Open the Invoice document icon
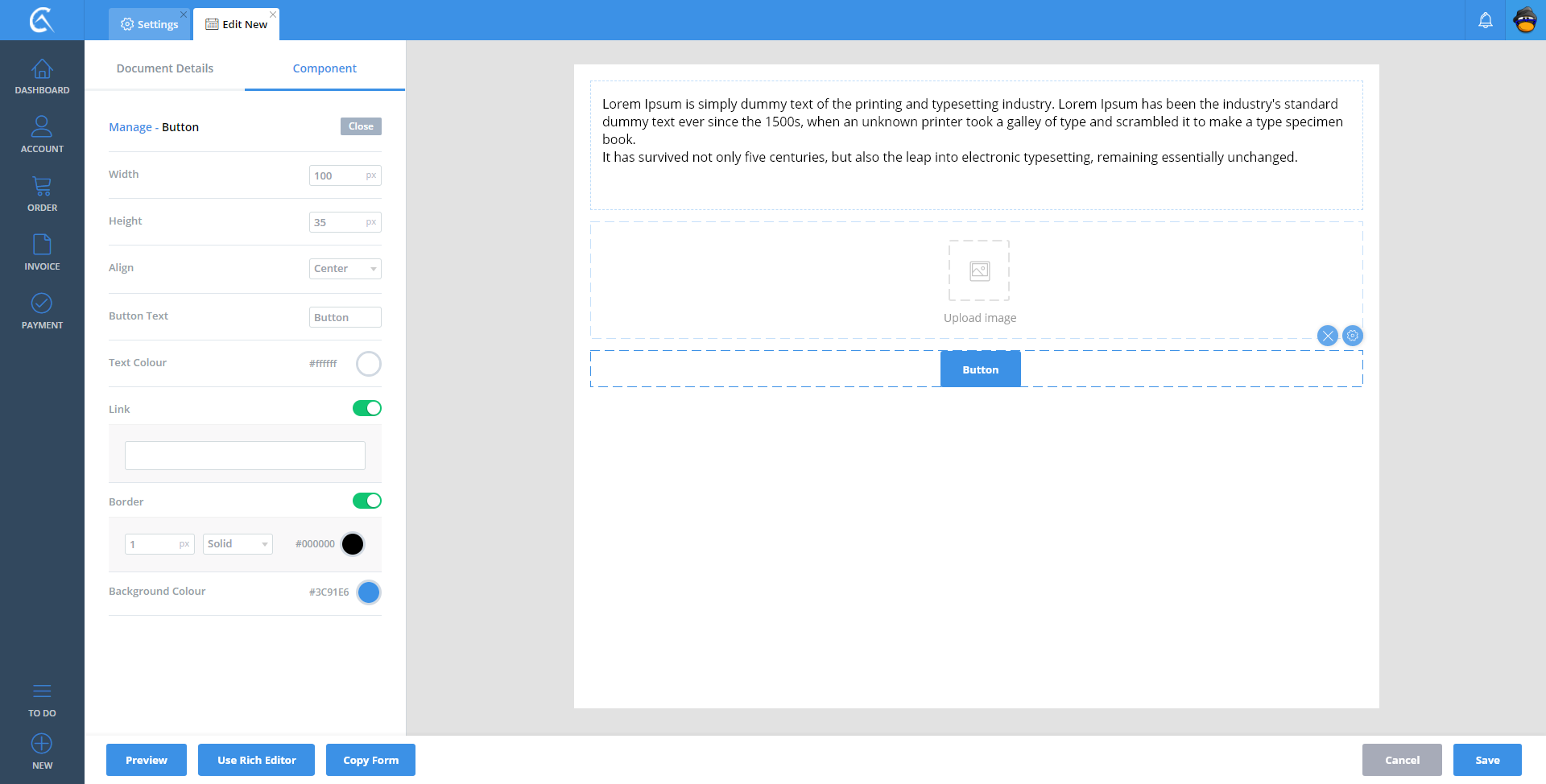Image resolution: width=1546 pixels, height=784 pixels. (x=42, y=245)
